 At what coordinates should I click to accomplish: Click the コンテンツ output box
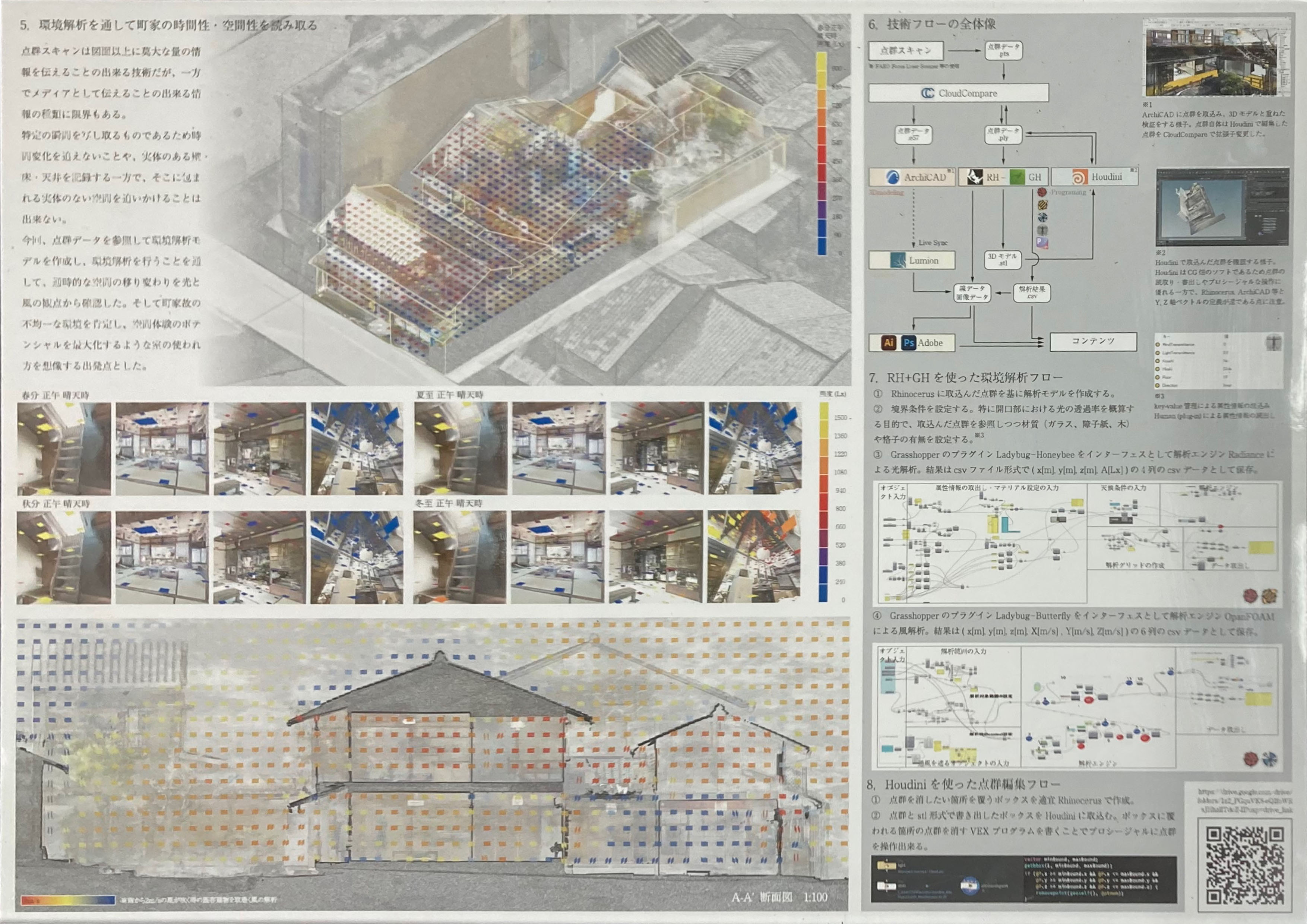tap(1093, 341)
